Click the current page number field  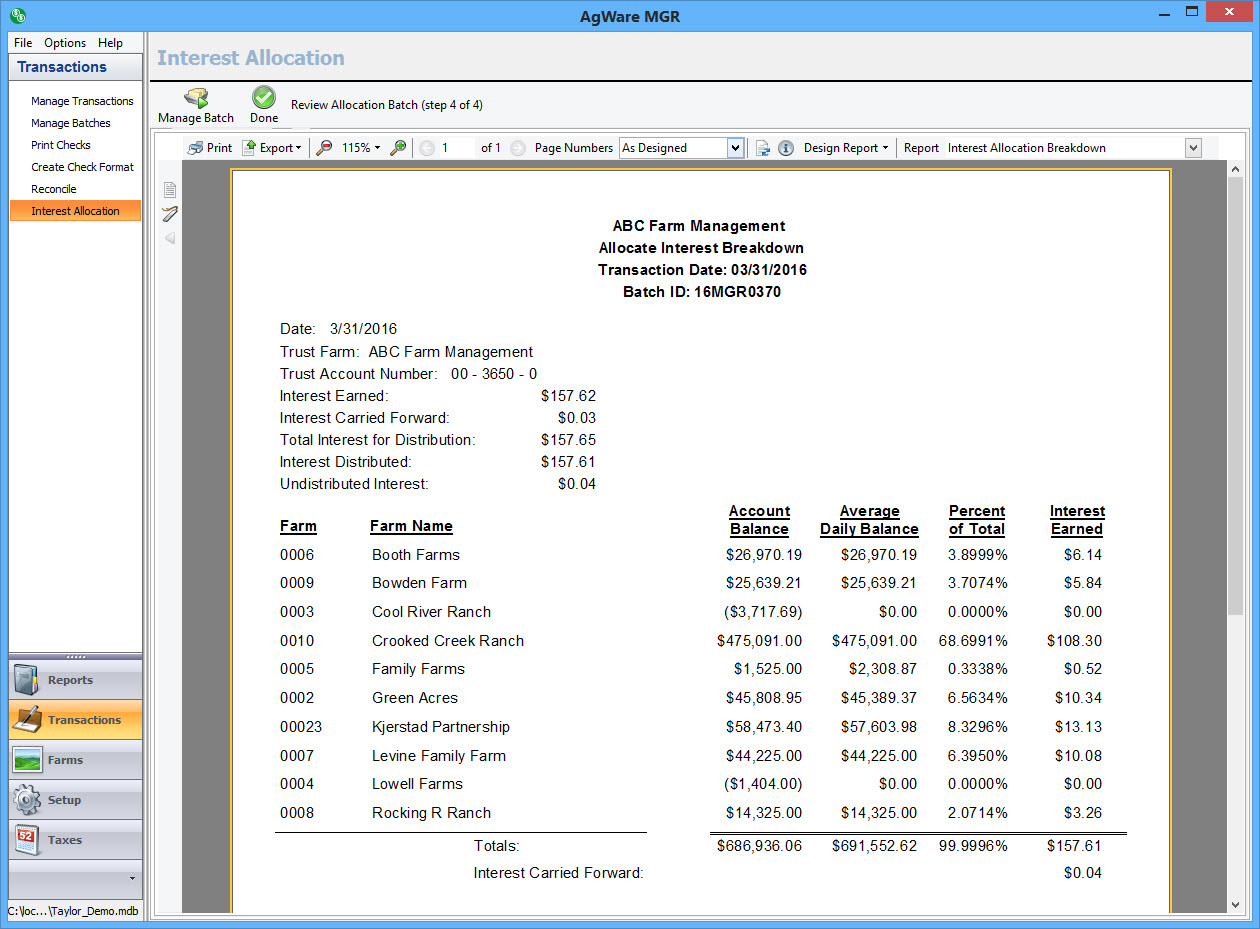(456, 148)
